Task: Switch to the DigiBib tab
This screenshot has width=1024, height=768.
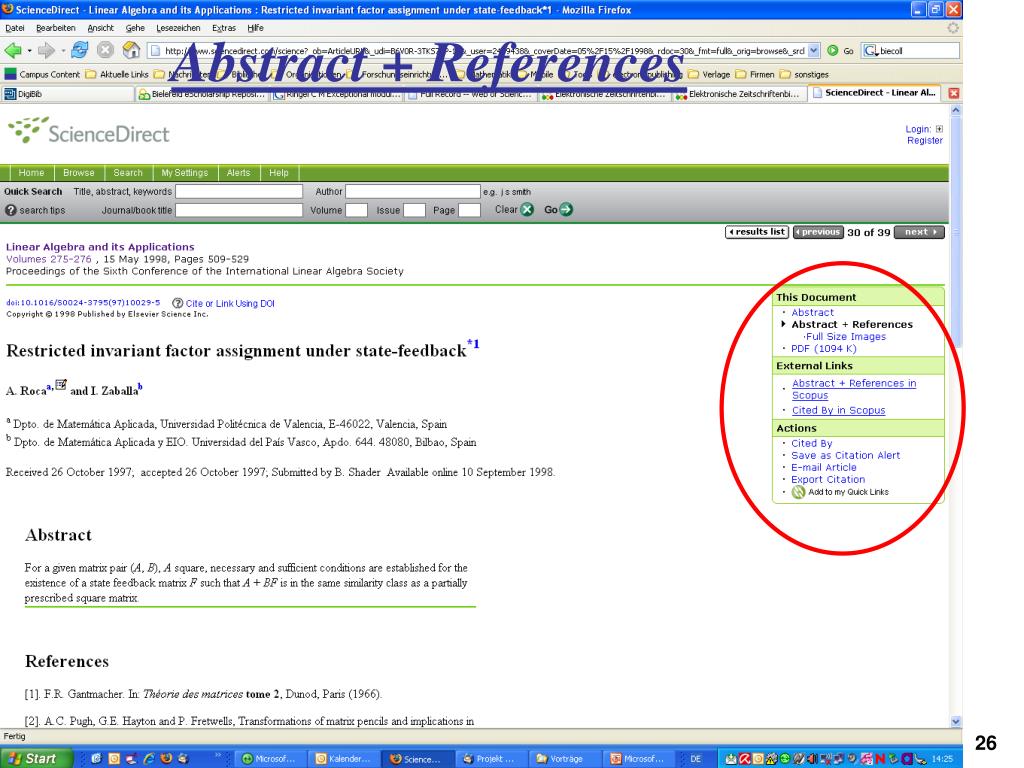Action: [x=67, y=94]
